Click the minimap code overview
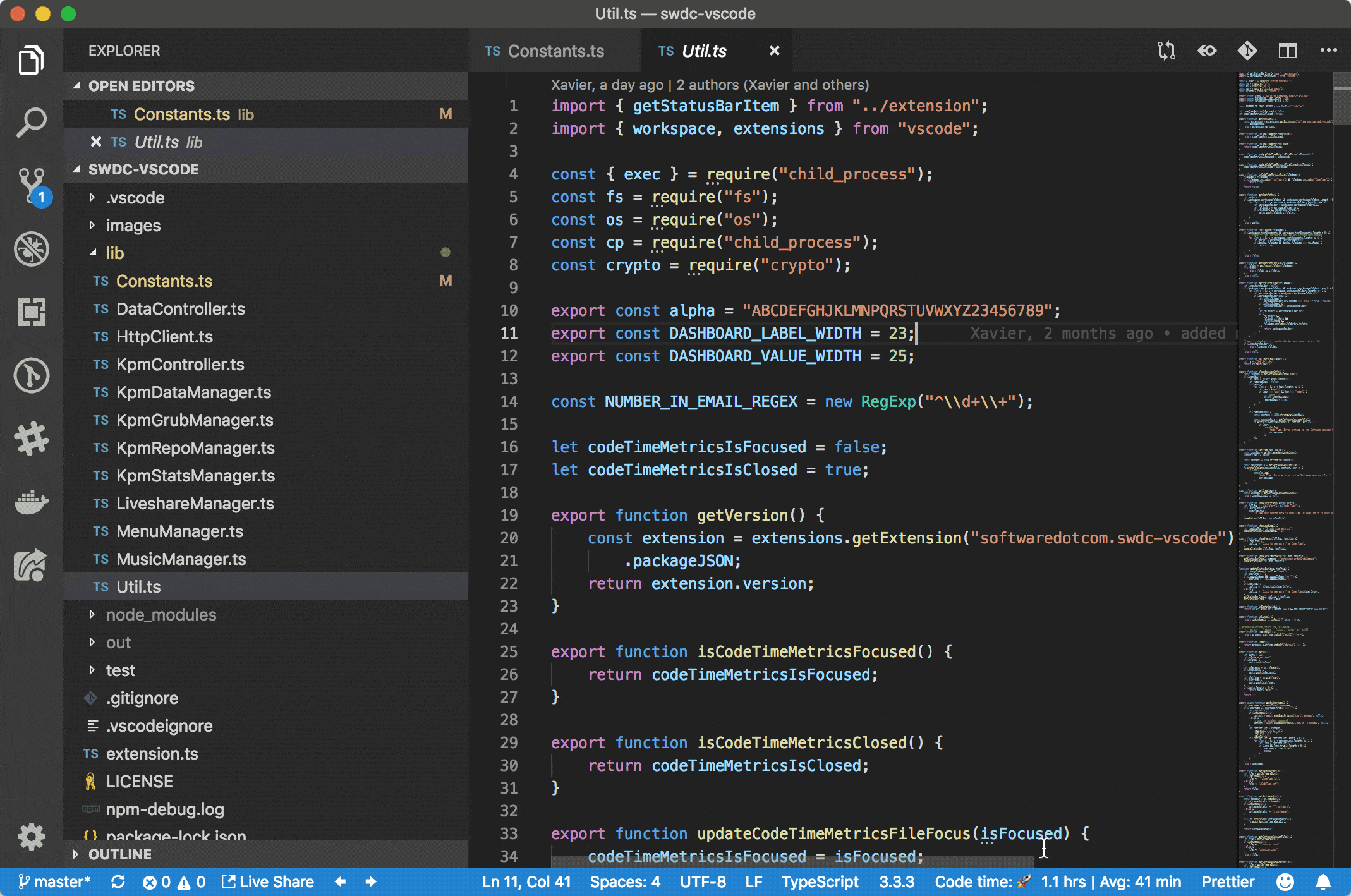This screenshot has height=896, width=1351. tap(1283, 442)
